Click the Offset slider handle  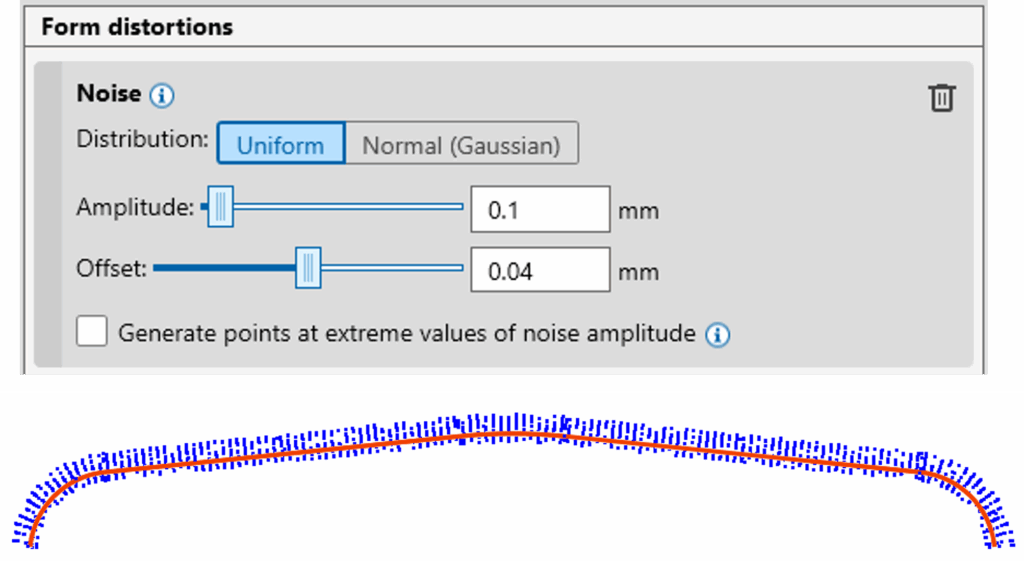[x=308, y=268]
